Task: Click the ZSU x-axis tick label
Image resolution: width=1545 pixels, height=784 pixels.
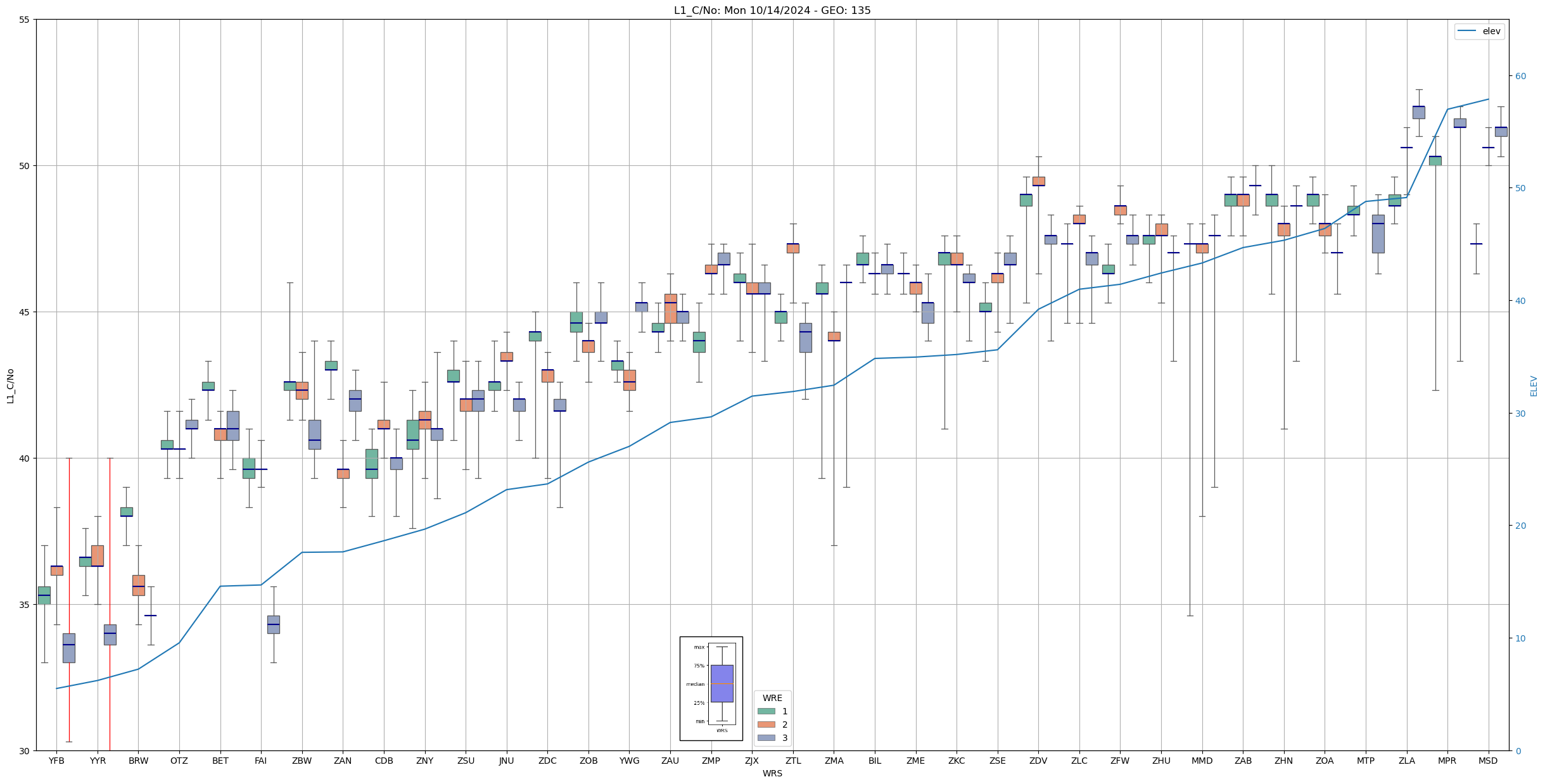Action: [466, 761]
